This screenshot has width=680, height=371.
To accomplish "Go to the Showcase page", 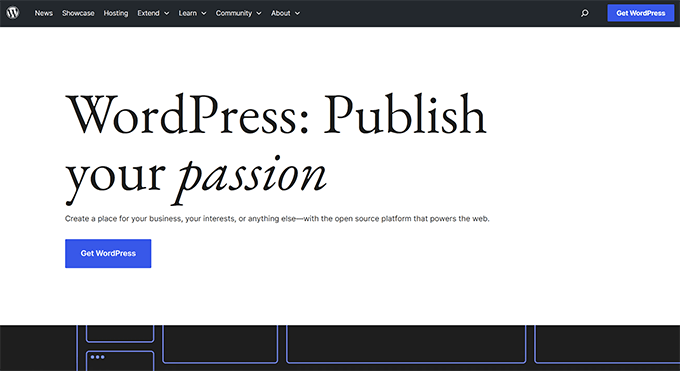I will 78,13.
